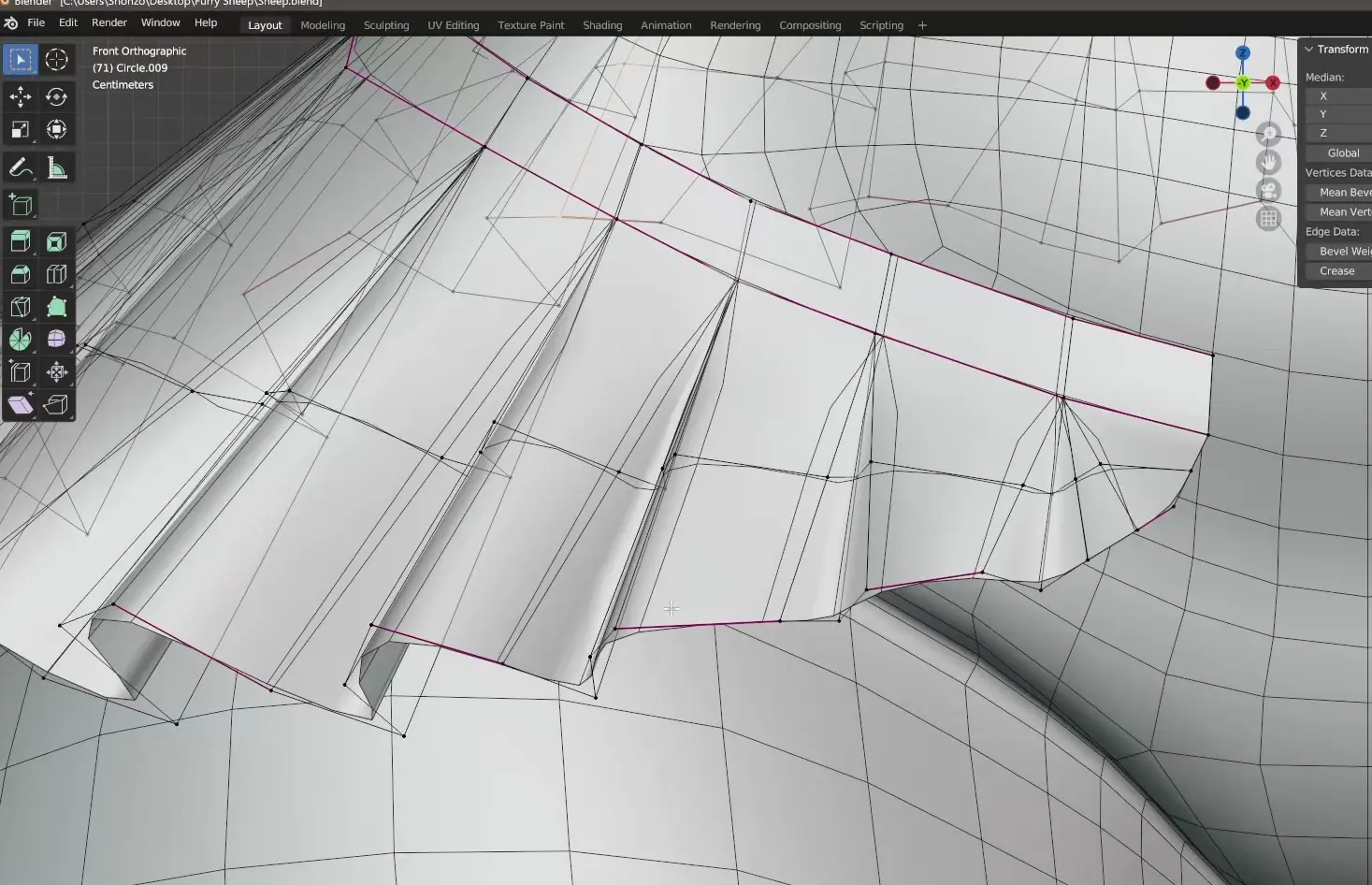Select the Measure tool
The width and height of the screenshot is (1372, 885).
(x=56, y=168)
